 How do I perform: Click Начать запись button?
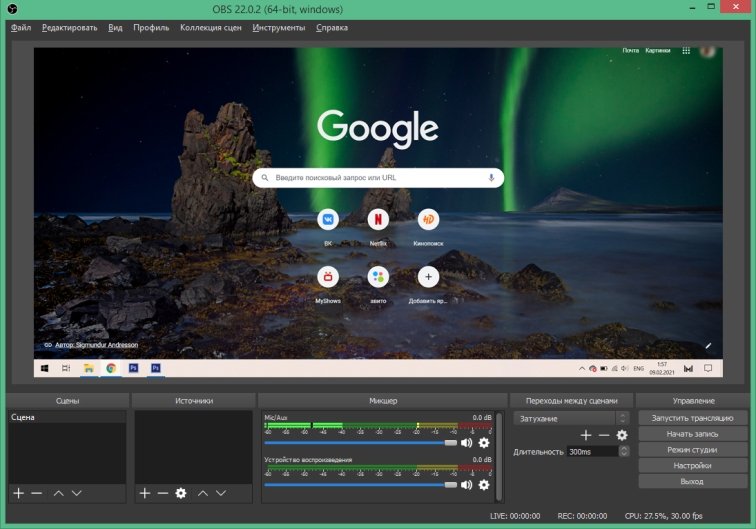click(692, 434)
